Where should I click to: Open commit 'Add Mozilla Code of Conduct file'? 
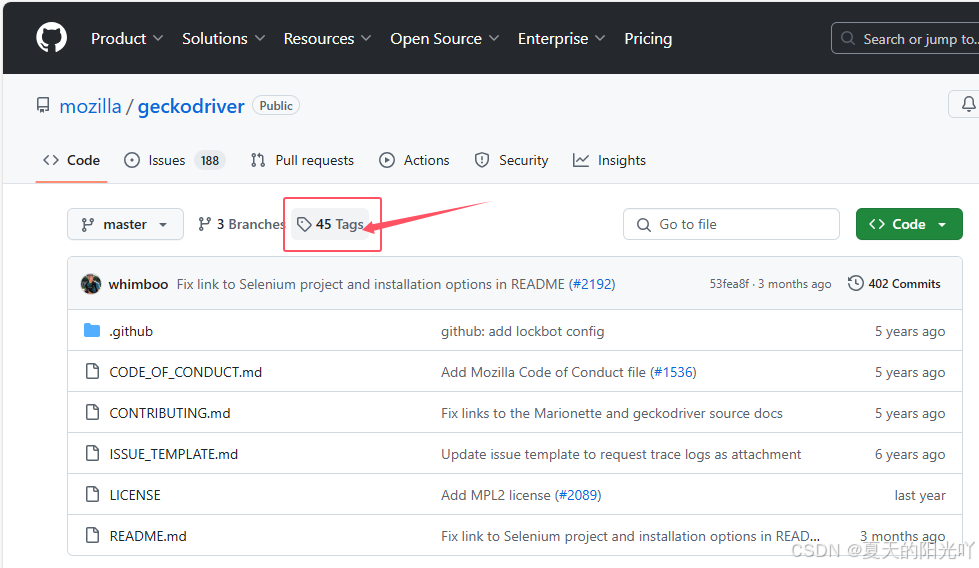(543, 372)
